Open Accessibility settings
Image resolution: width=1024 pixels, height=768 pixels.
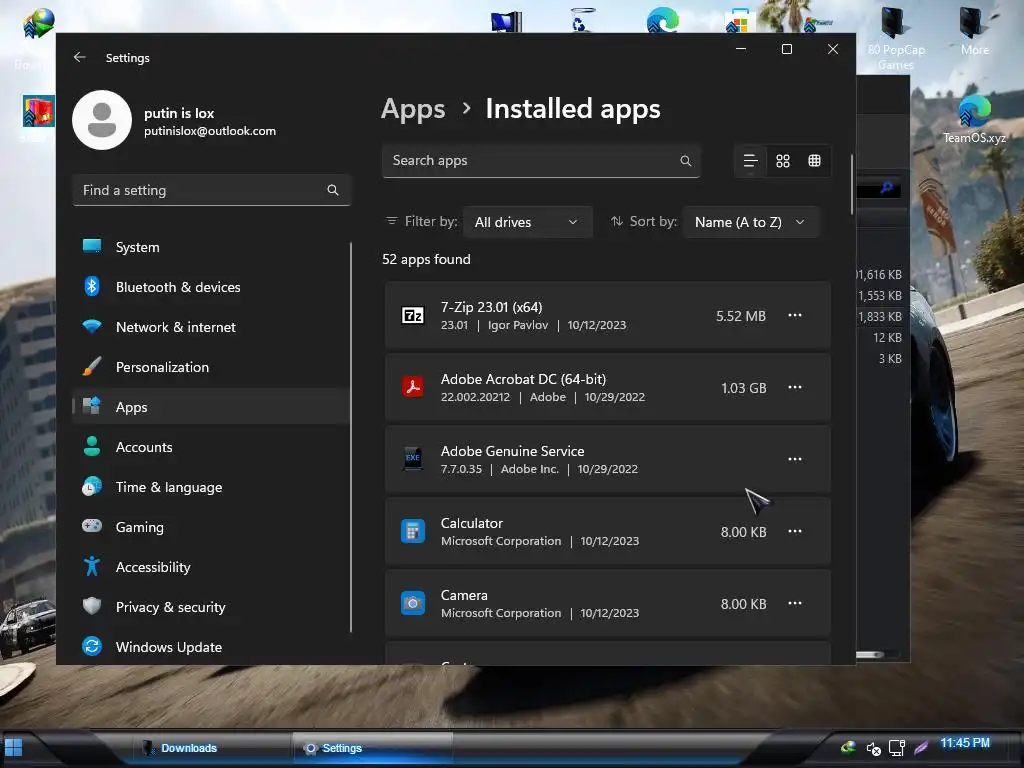tap(212, 567)
